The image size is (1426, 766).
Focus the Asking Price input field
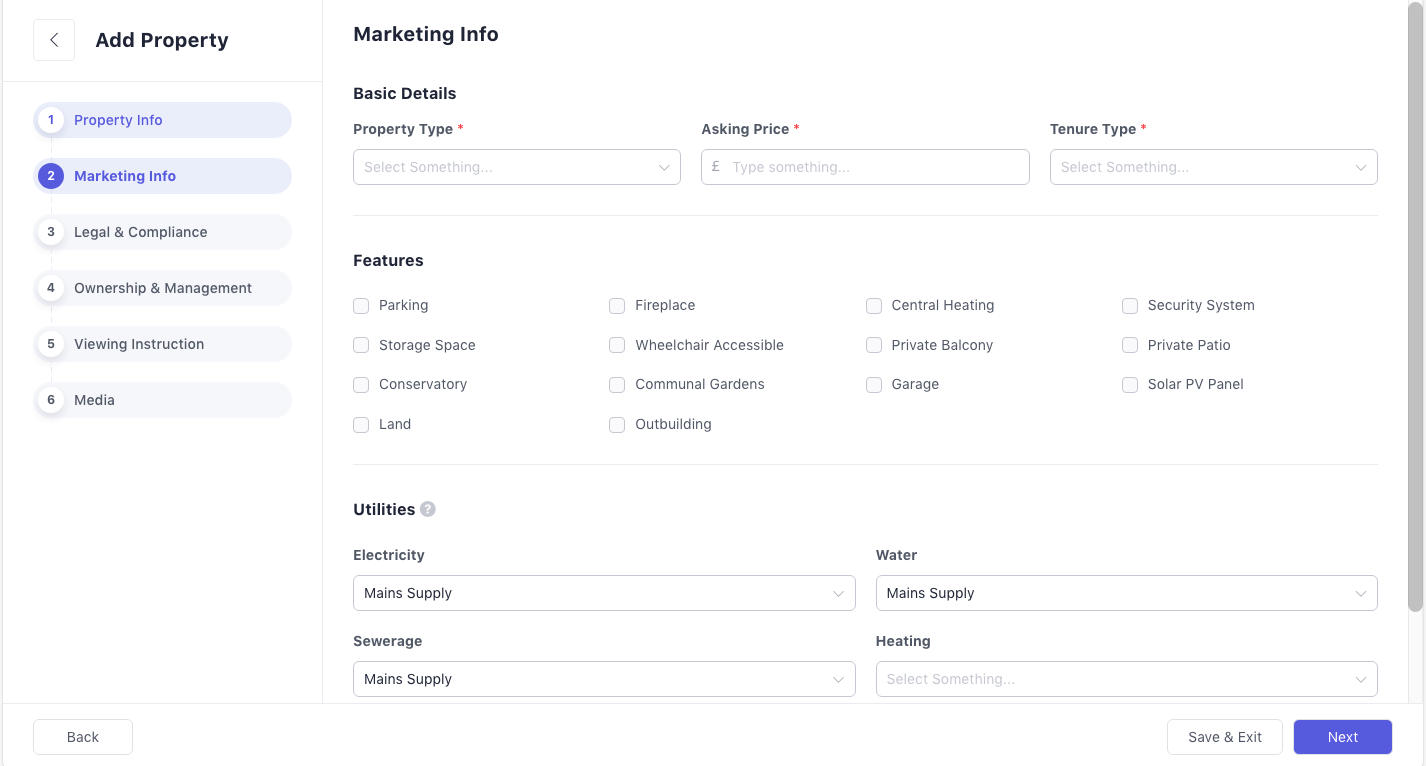[x=875, y=167]
